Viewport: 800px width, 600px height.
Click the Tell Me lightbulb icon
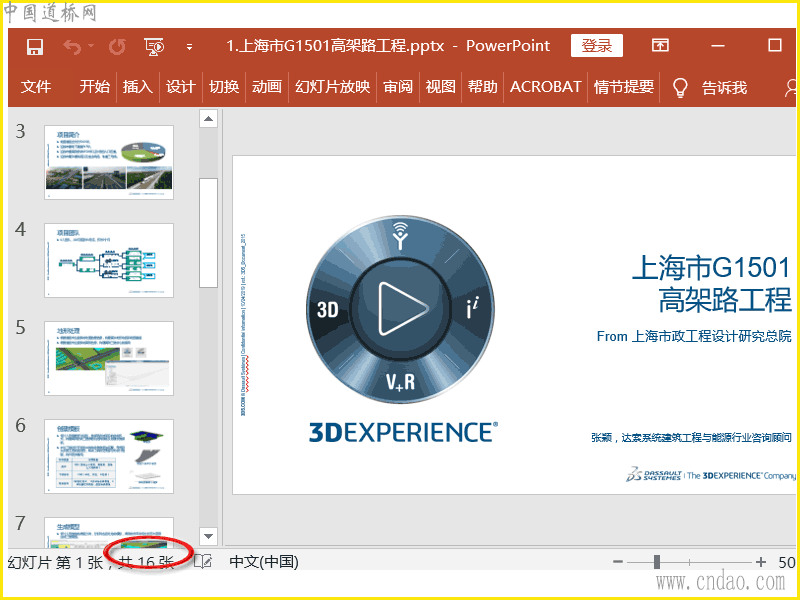click(x=680, y=88)
